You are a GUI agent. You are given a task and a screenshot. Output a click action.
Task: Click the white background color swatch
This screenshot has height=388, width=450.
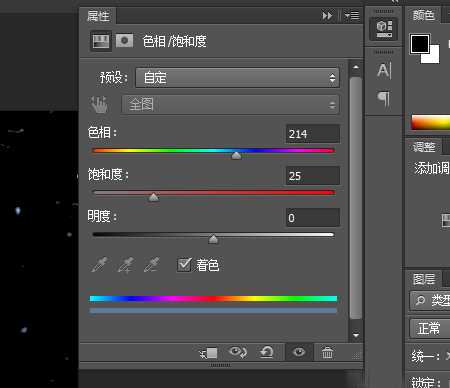pos(433,57)
